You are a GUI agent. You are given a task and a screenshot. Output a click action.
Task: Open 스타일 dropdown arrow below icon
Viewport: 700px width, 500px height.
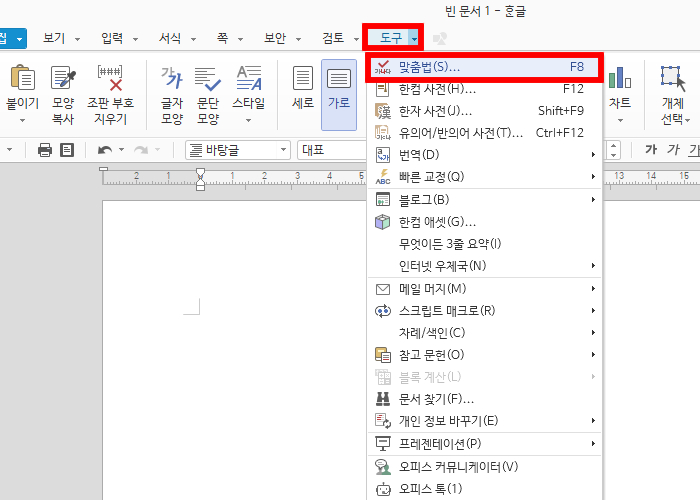(x=249, y=120)
